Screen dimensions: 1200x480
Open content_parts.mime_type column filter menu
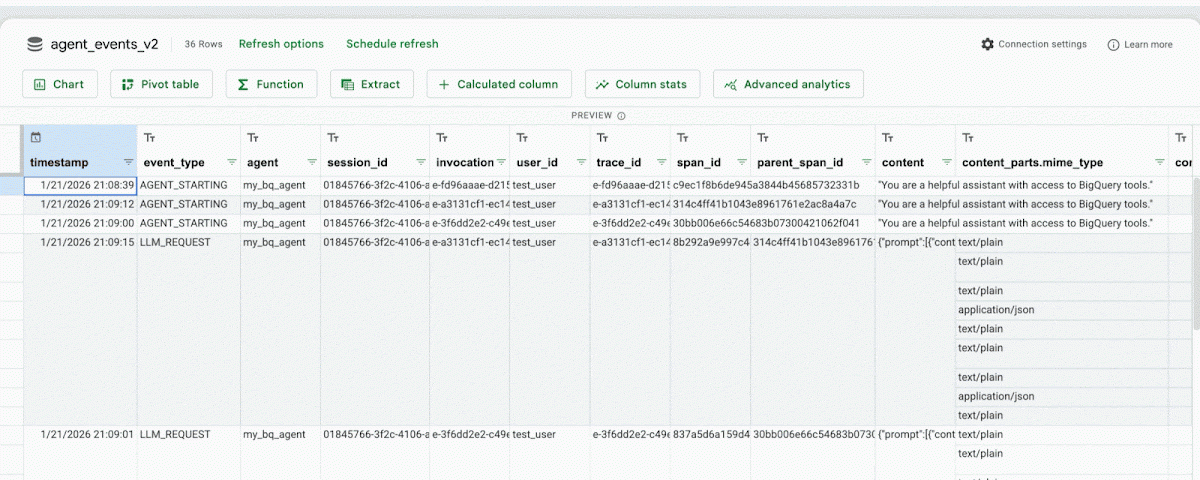1160,162
